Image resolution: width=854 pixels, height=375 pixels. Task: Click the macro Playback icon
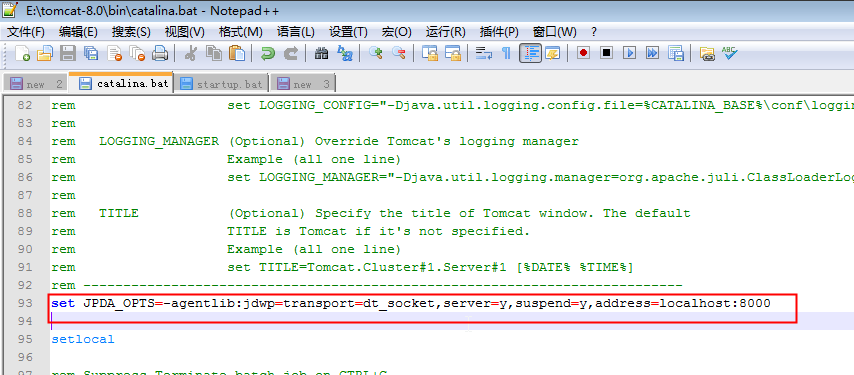click(x=630, y=53)
